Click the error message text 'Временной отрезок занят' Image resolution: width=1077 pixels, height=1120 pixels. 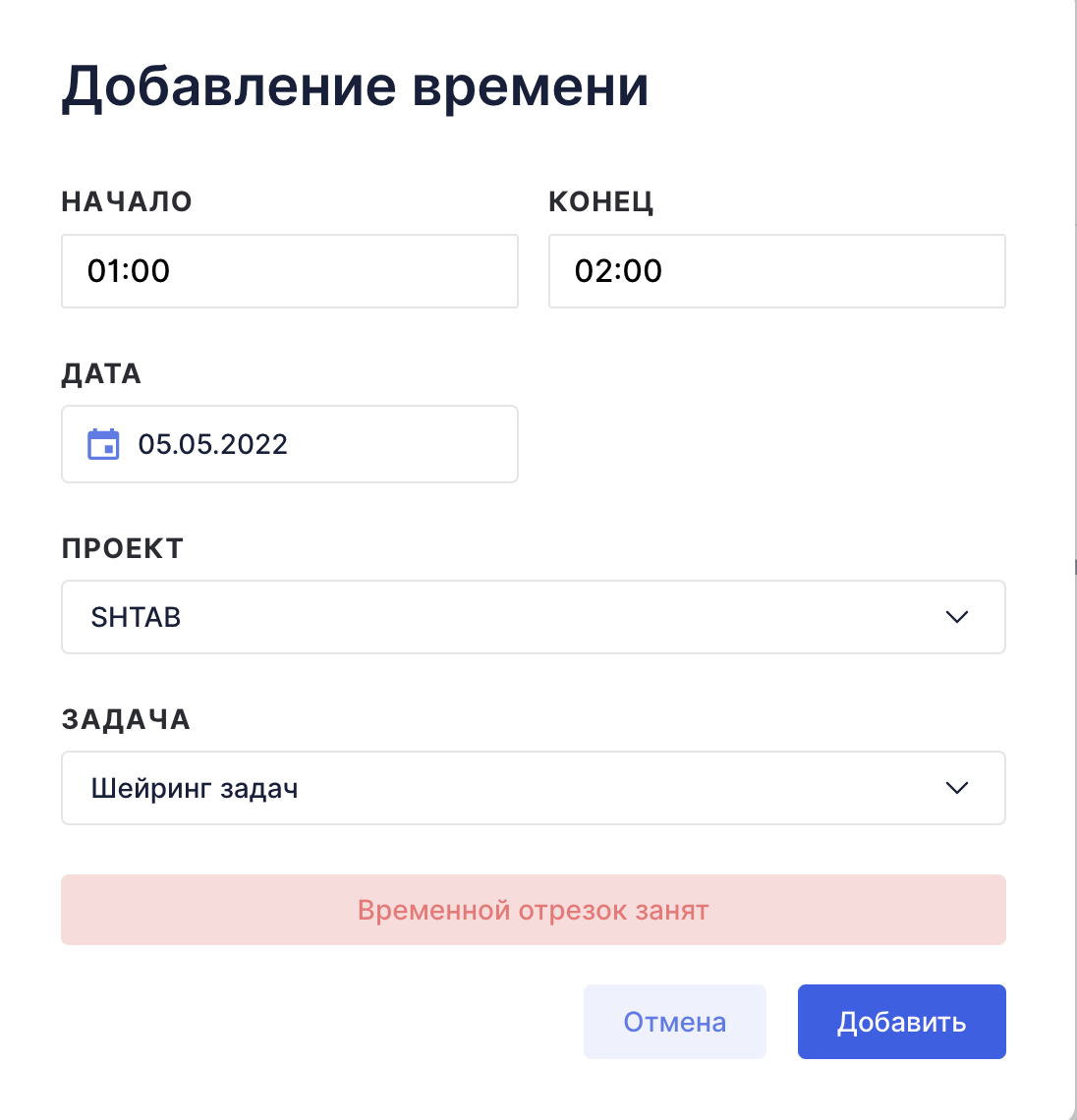pyautogui.click(x=534, y=911)
